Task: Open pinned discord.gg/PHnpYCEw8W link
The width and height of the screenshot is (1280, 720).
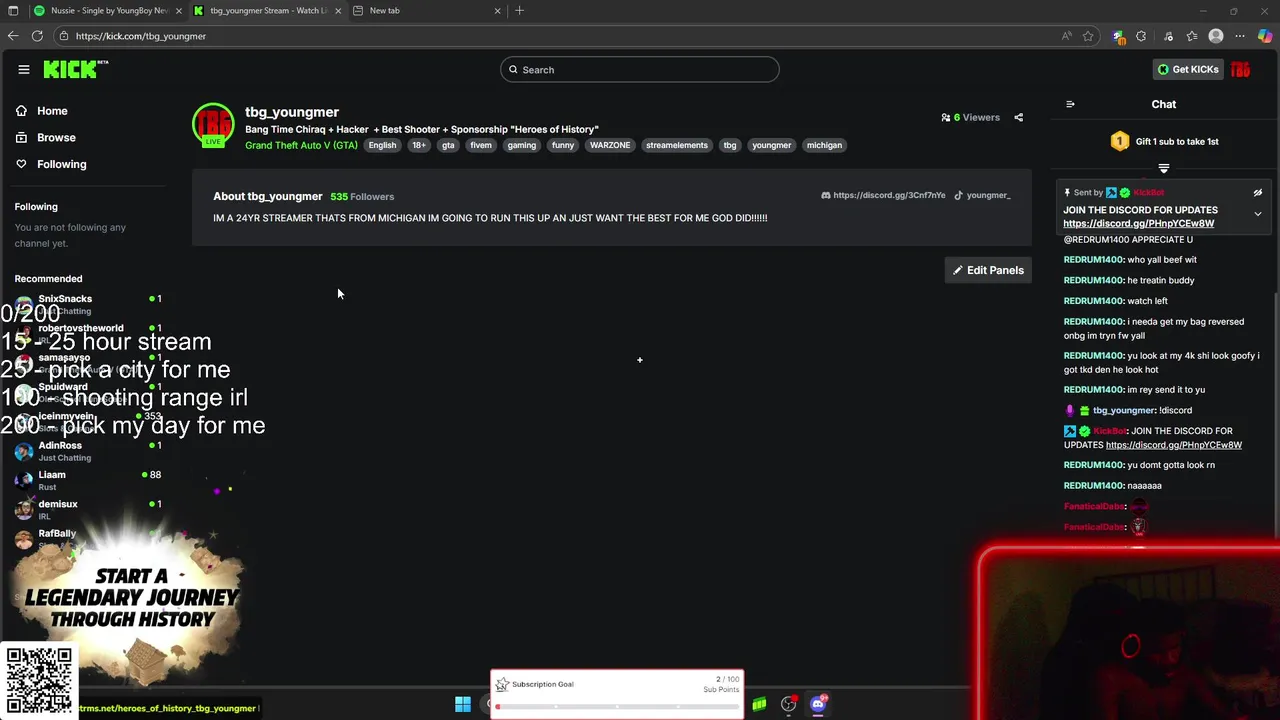Action: coord(1139,223)
